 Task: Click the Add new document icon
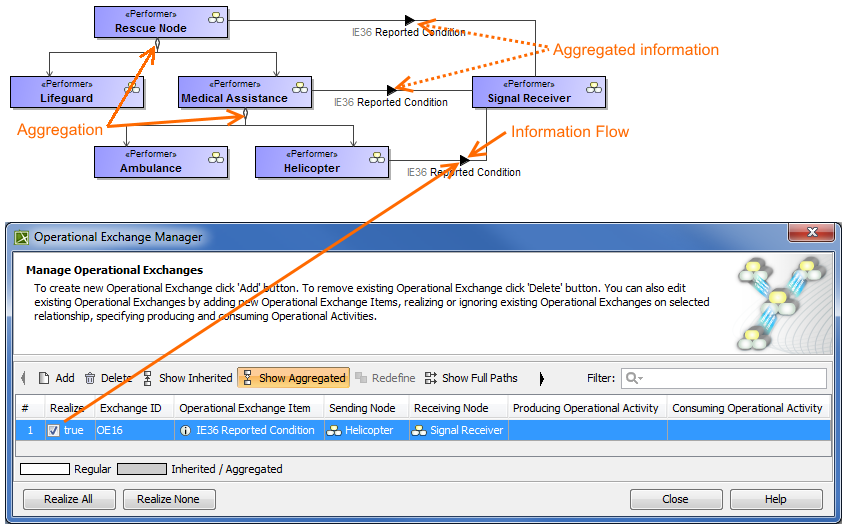tap(44, 378)
